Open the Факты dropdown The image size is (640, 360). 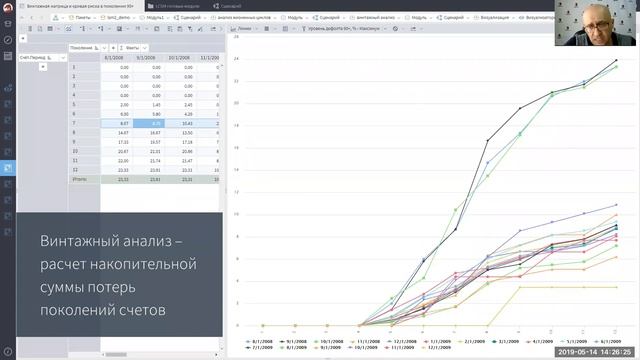(144, 48)
